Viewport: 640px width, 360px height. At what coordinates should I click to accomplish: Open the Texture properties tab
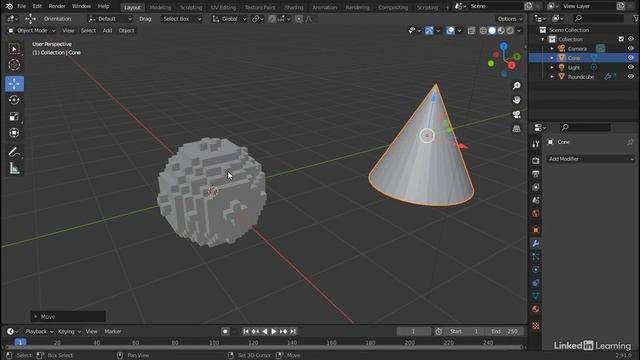pos(536,326)
